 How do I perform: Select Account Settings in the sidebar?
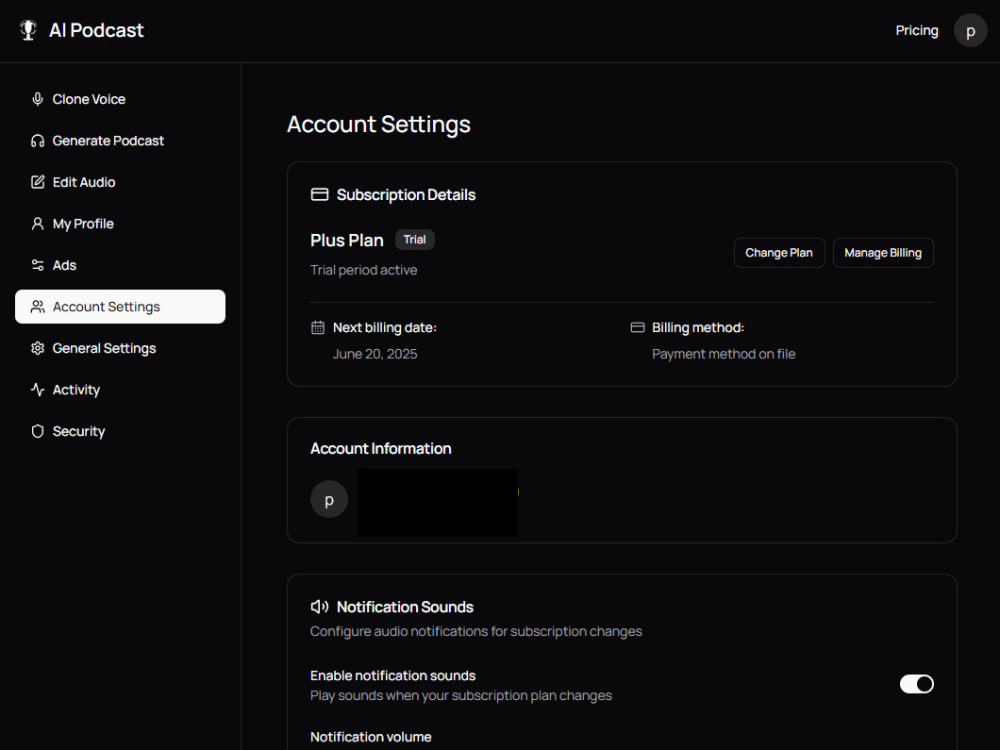point(120,307)
